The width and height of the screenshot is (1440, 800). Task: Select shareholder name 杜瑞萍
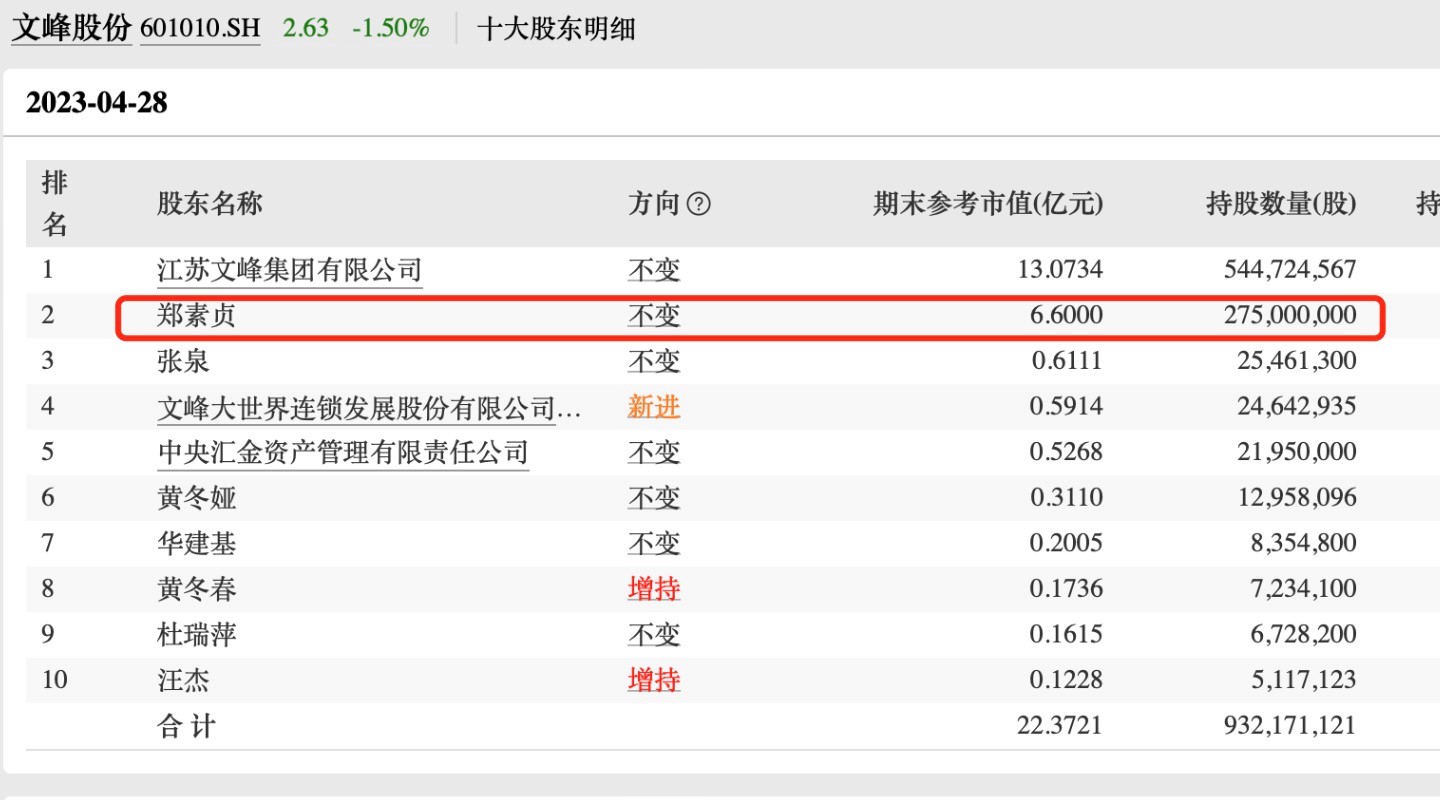click(197, 635)
